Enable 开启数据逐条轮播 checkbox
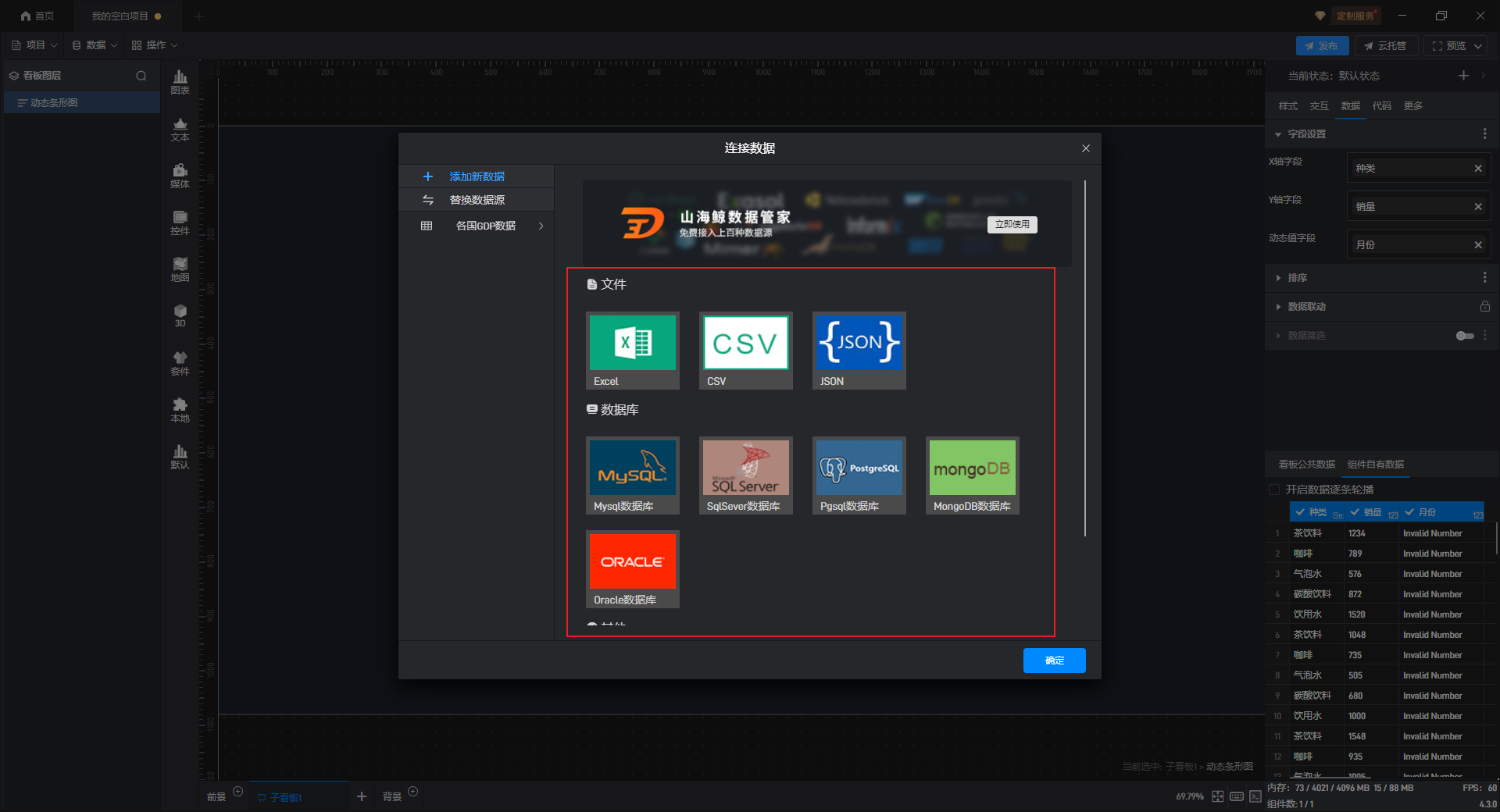Viewport: 1500px width, 812px height. [x=1274, y=490]
